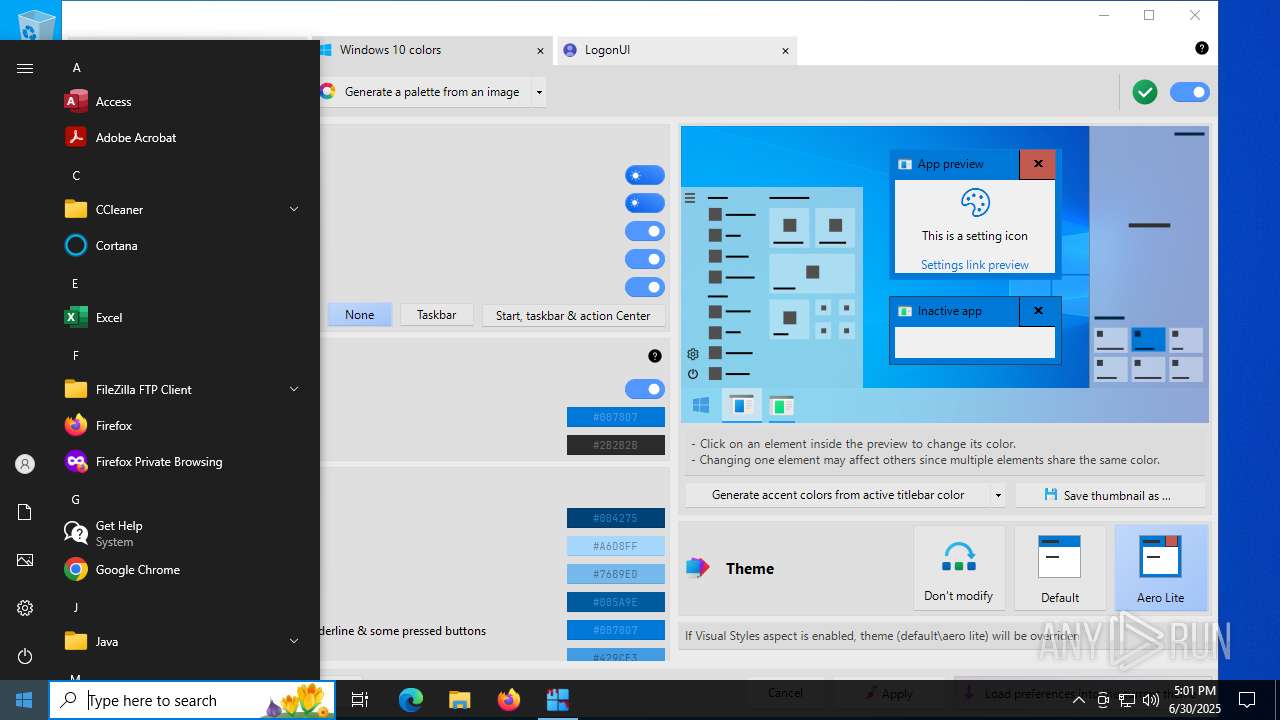
Task: Open the notification action center
Action: tap(1247, 700)
